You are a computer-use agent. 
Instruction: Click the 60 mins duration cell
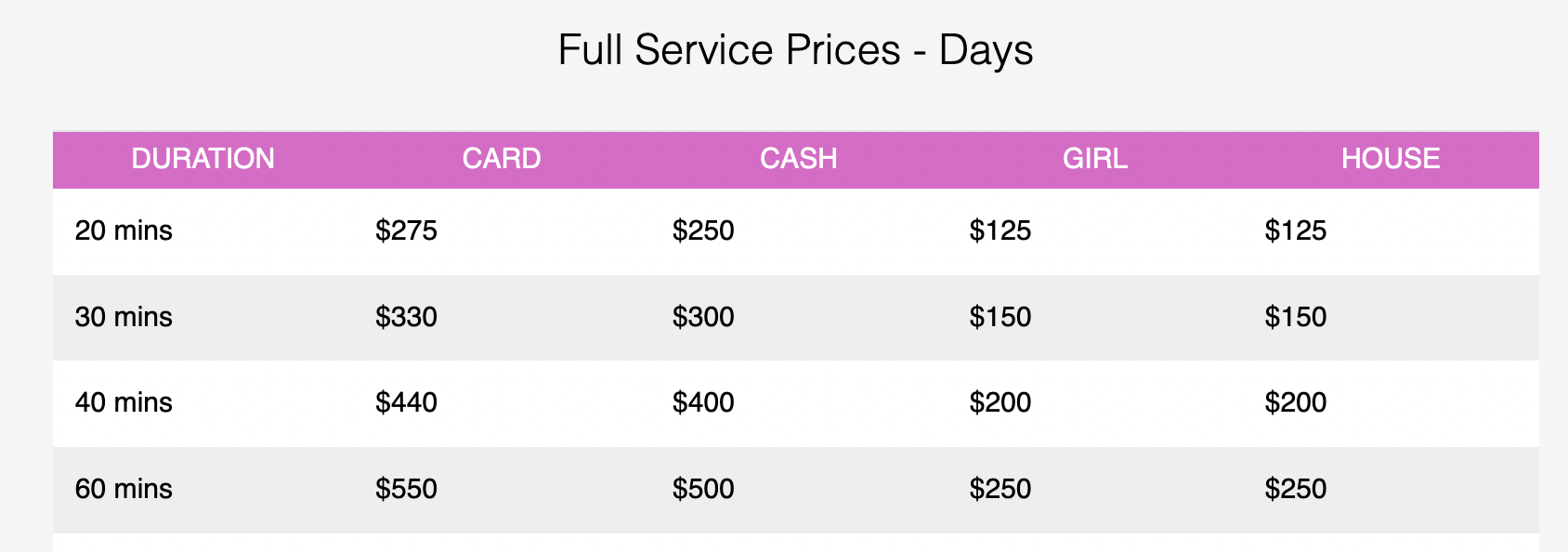coord(124,489)
